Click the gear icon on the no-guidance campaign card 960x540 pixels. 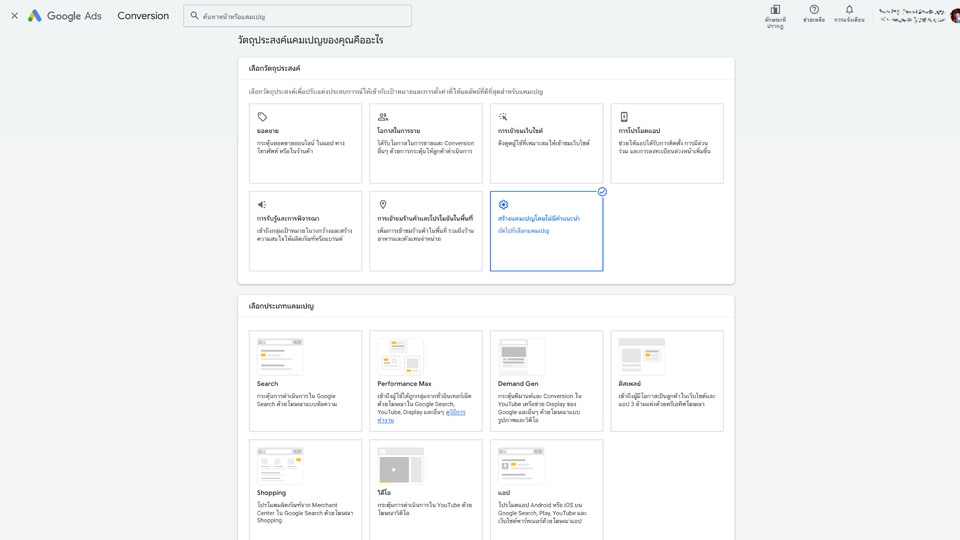point(503,205)
